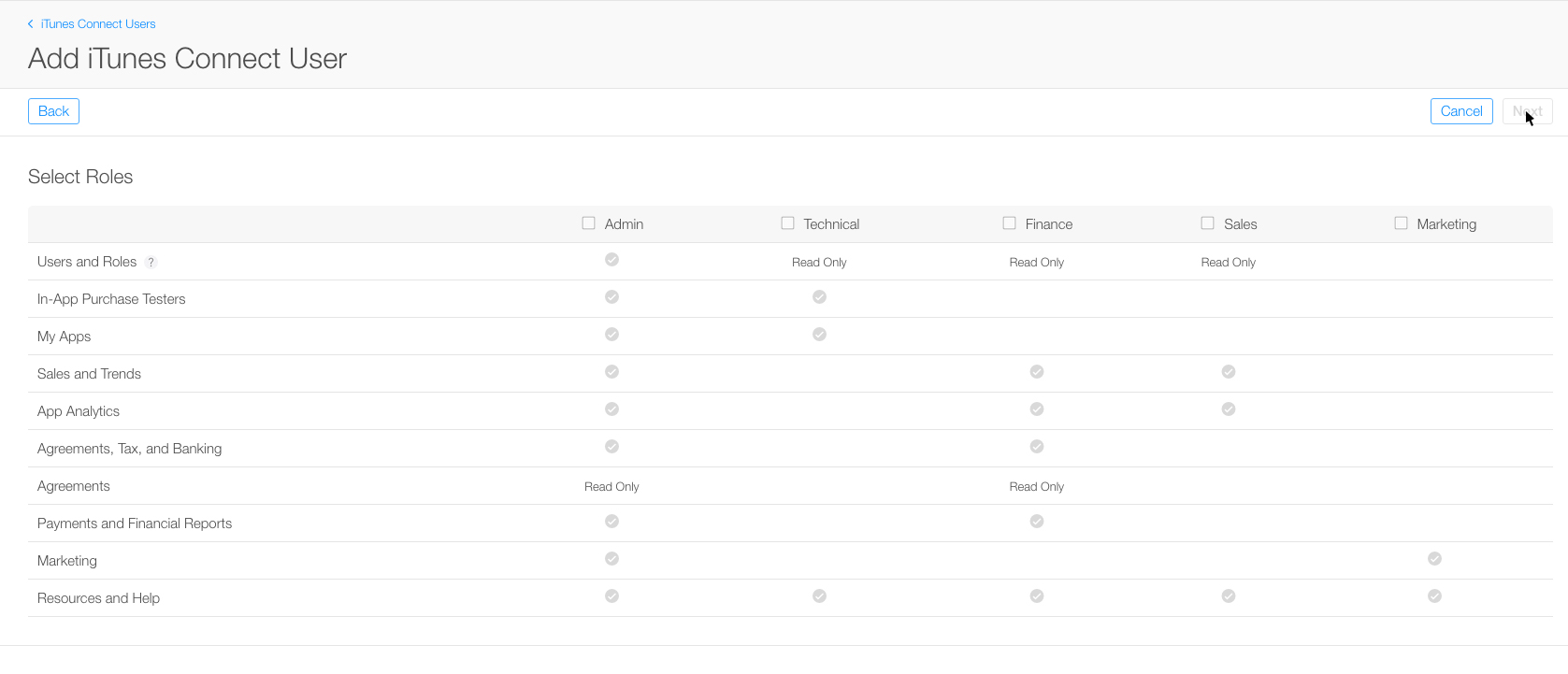
Task: Click the Marketing column checkmark in the Marketing row
Action: point(1434,558)
